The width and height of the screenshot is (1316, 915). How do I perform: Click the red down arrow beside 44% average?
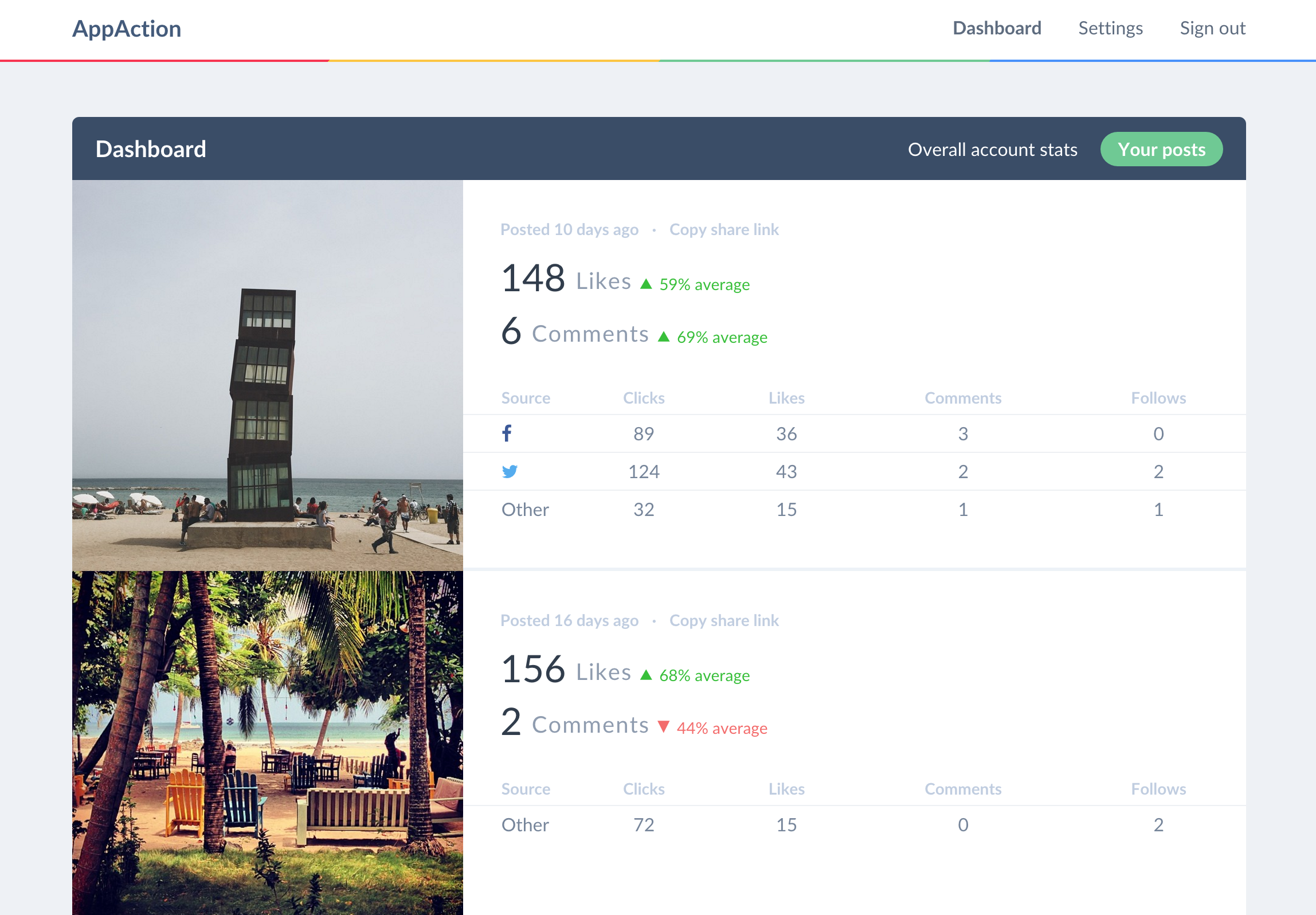tap(664, 727)
